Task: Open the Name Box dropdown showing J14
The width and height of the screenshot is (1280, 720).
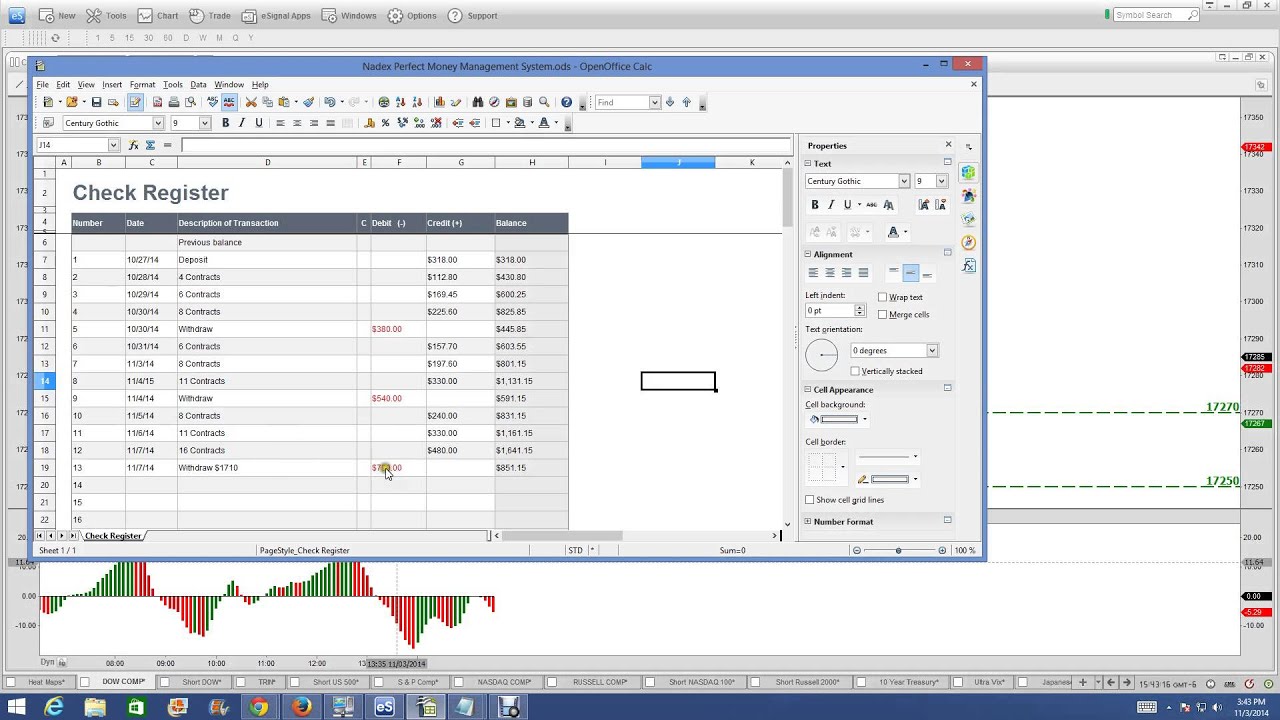Action: (113, 145)
